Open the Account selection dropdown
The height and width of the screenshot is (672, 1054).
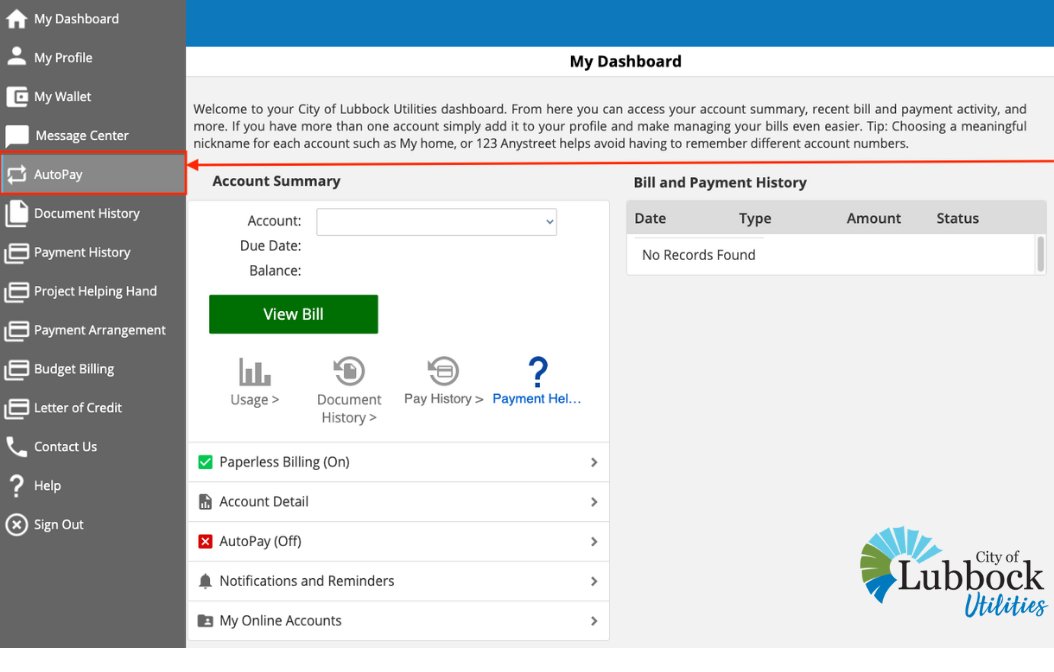[436, 222]
